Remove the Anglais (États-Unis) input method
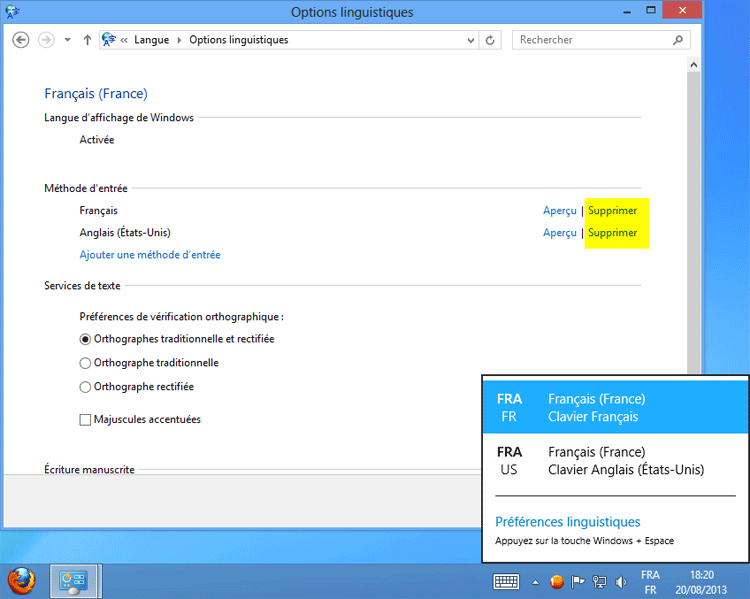The height and width of the screenshot is (599, 750). (x=612, y=233)
